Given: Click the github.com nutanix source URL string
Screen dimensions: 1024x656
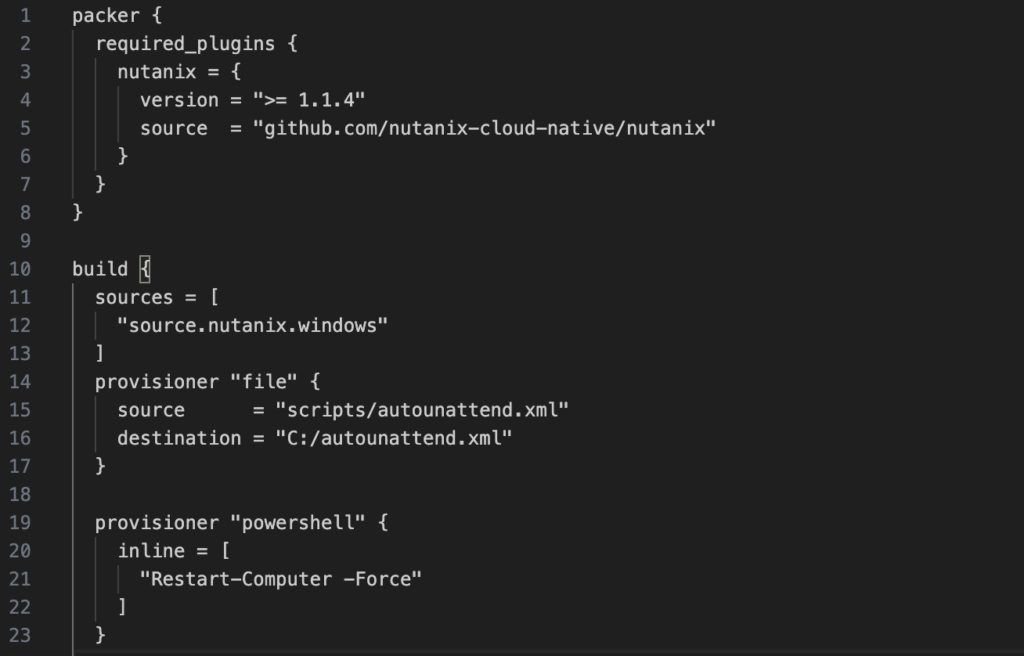Looking at the screenshot, I should (x=485, y=128).
